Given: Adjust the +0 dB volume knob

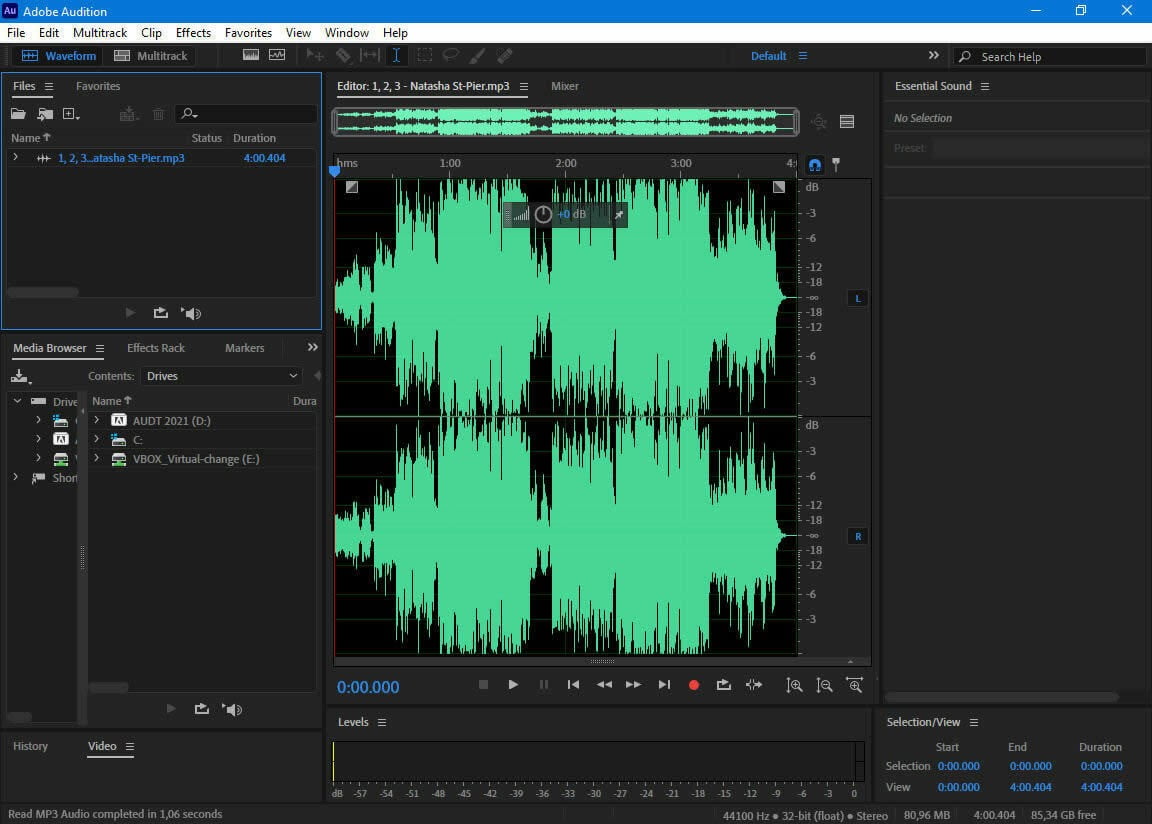Looking at the screenshot, I should [x=543, y=215].
